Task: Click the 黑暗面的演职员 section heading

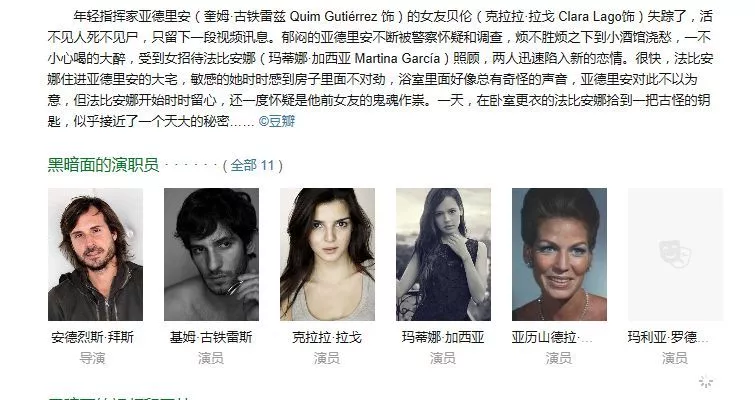Action: (x=103, y=165)
